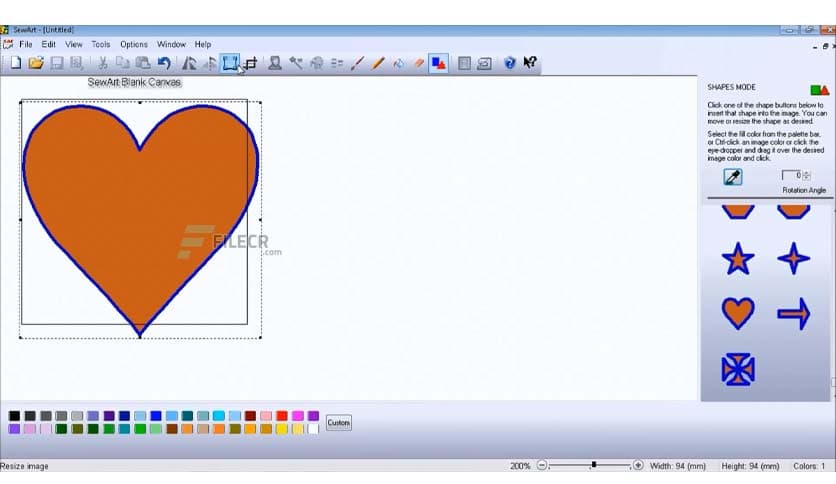Insert the heart shape button

(738, 313)
